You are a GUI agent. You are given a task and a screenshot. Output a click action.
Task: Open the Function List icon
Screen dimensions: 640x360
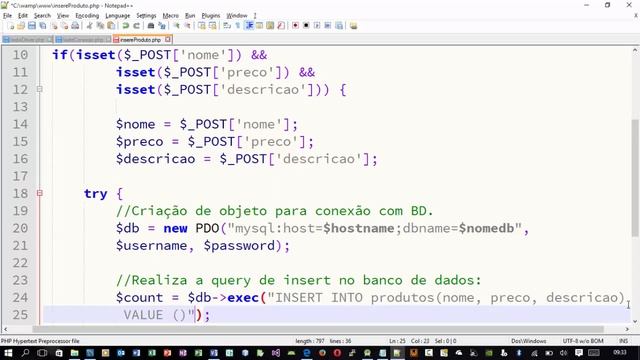(280, 26)
